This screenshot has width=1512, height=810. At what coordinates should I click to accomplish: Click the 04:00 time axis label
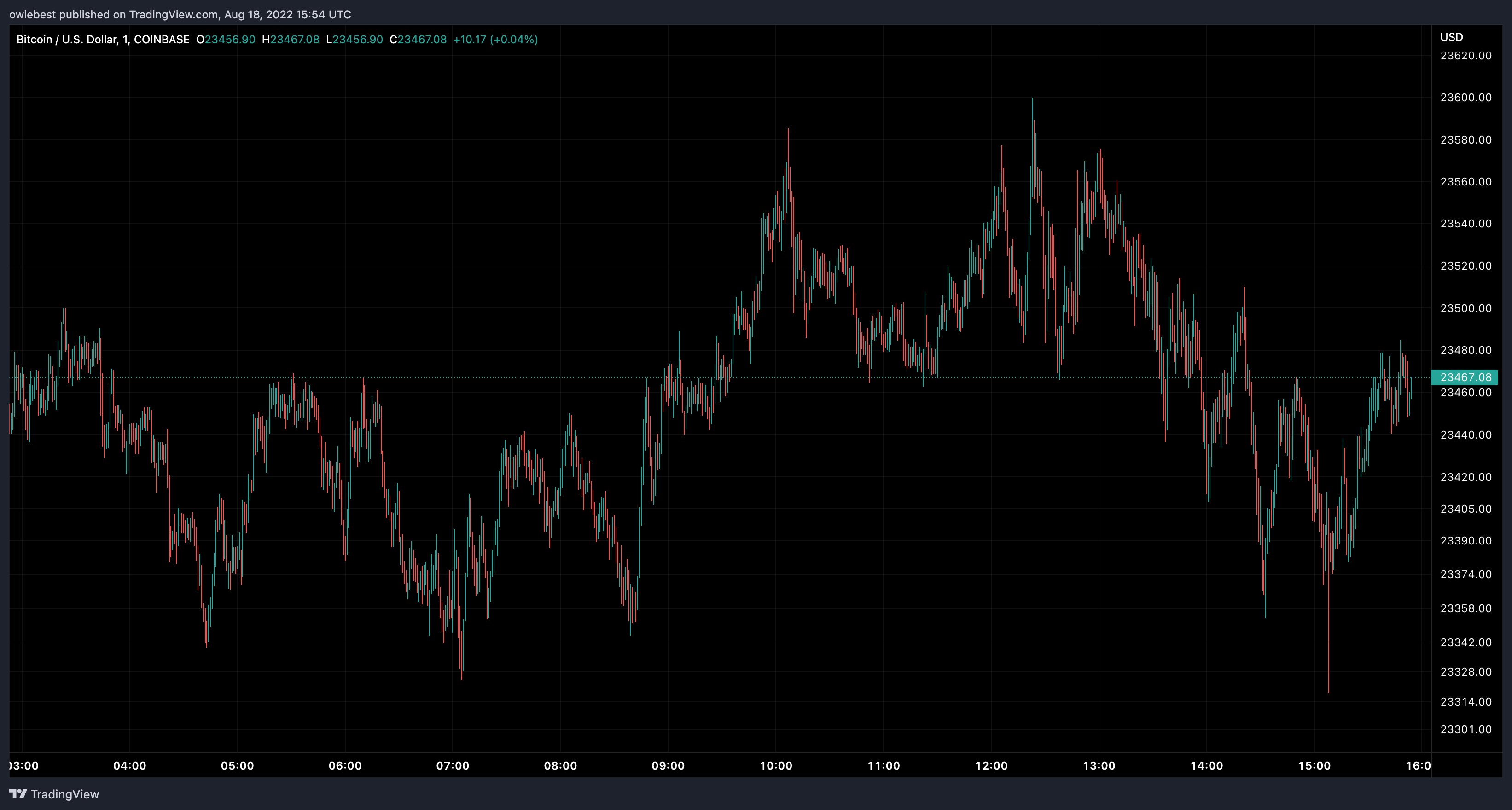click(x=130, y=765)
